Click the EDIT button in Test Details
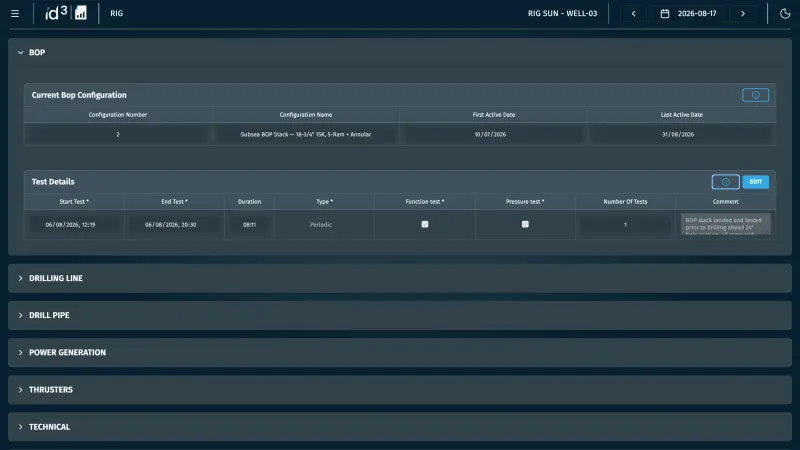 pos(756,182)
